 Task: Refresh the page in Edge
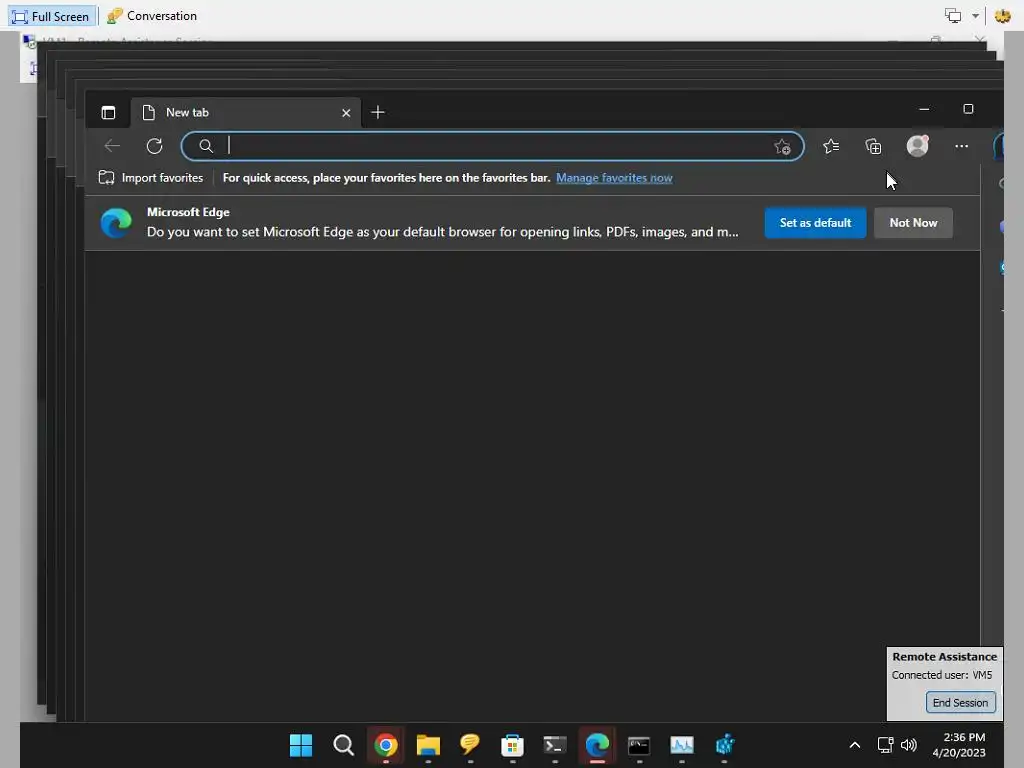pos(154,146)
